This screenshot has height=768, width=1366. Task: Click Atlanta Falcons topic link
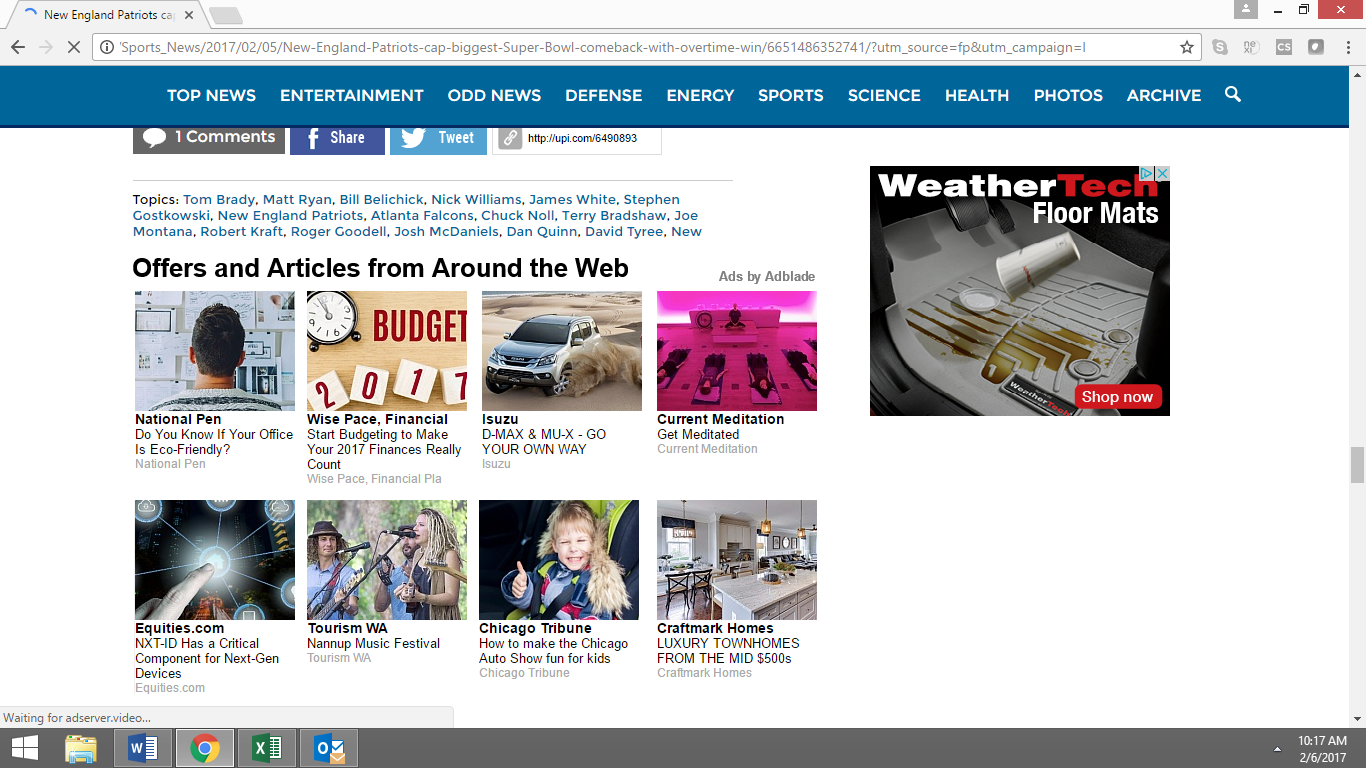(x=422, y=216)
